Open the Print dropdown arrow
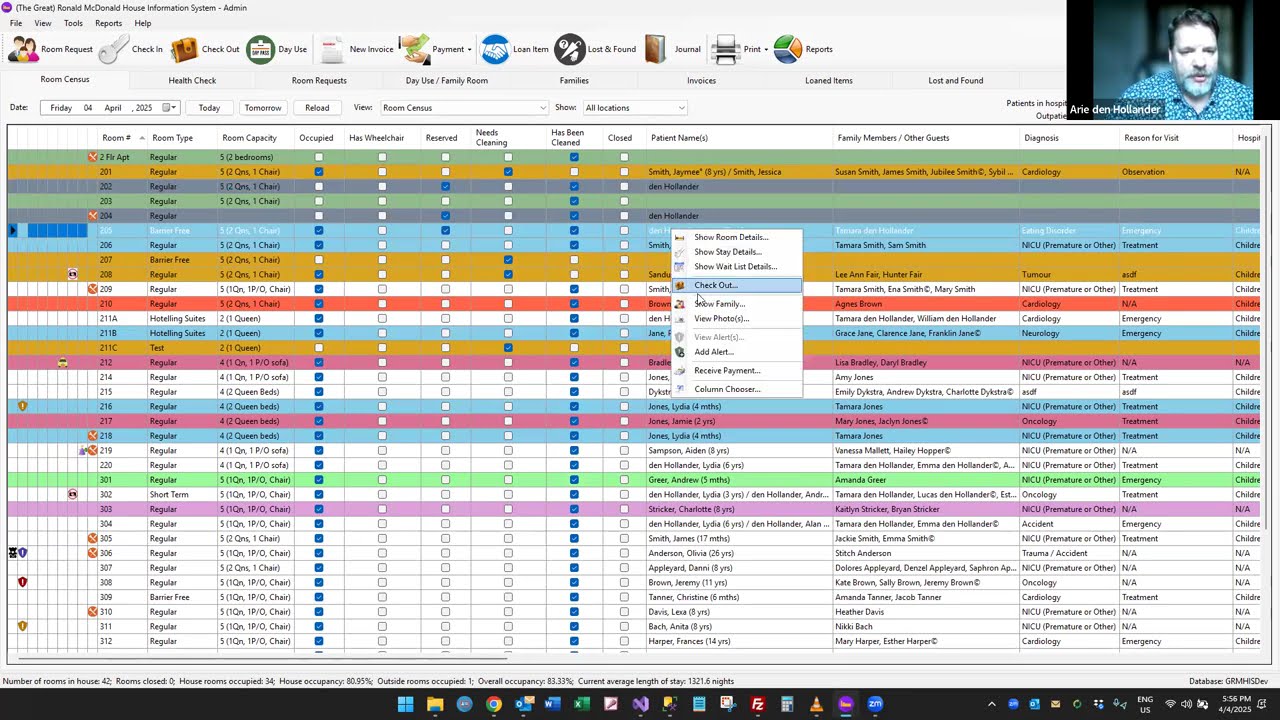1280x720 pixels. coord(766,49)
